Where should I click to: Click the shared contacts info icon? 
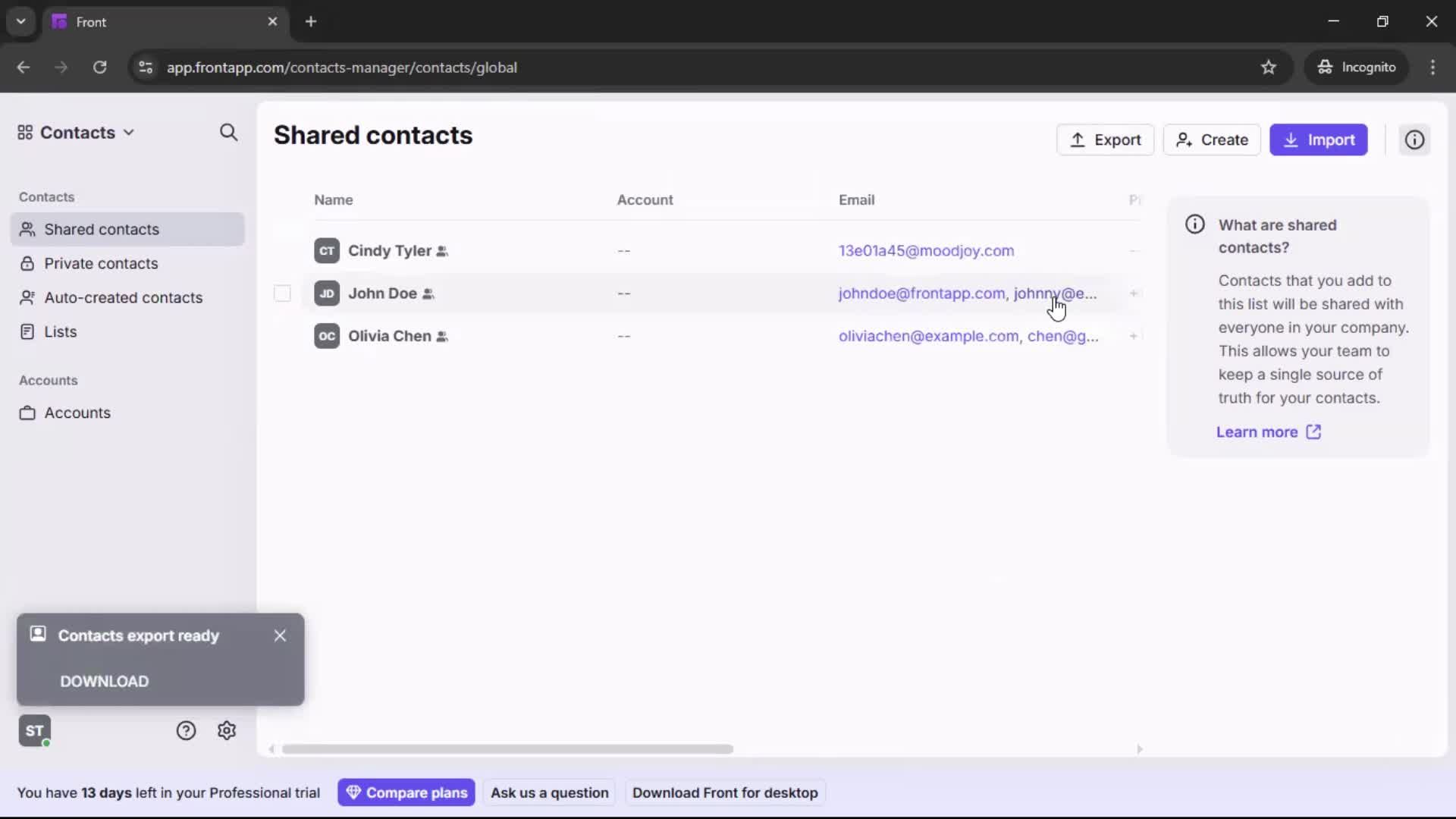[x=1415, y=140]
